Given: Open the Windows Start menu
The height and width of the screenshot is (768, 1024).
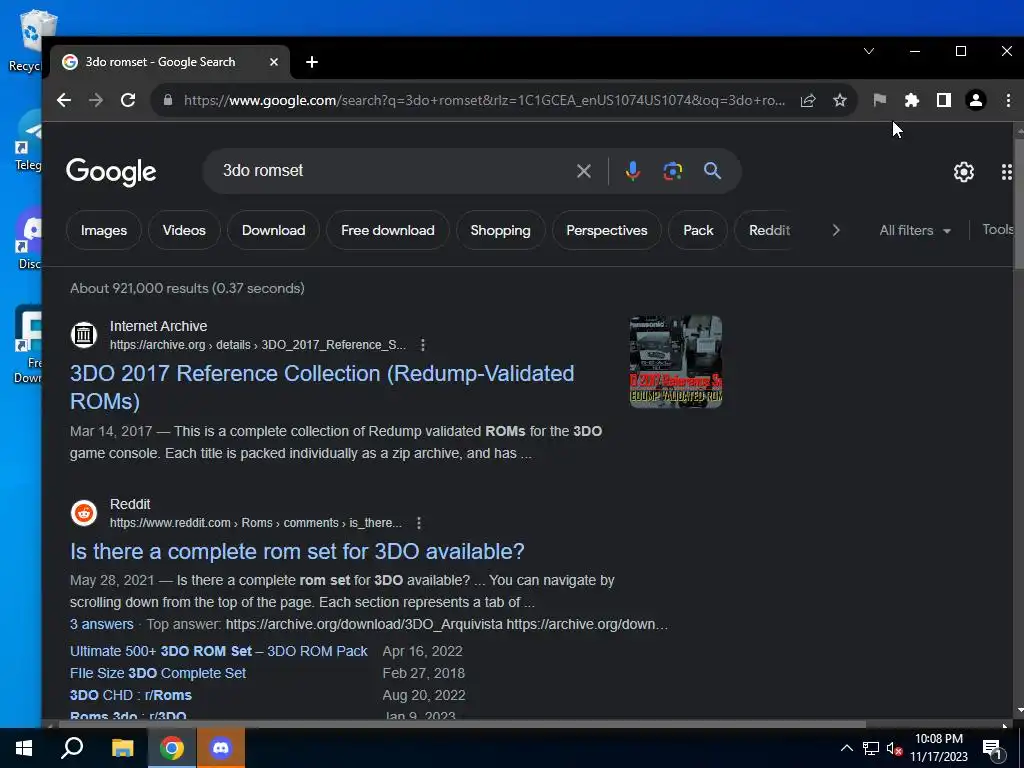Looking at the screenshot, I should (x=24, y=748).
